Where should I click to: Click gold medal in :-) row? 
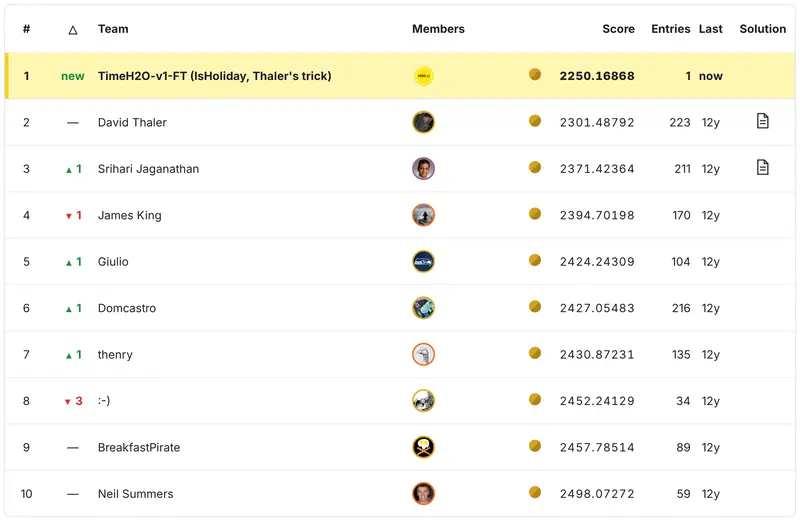(535, 400)
